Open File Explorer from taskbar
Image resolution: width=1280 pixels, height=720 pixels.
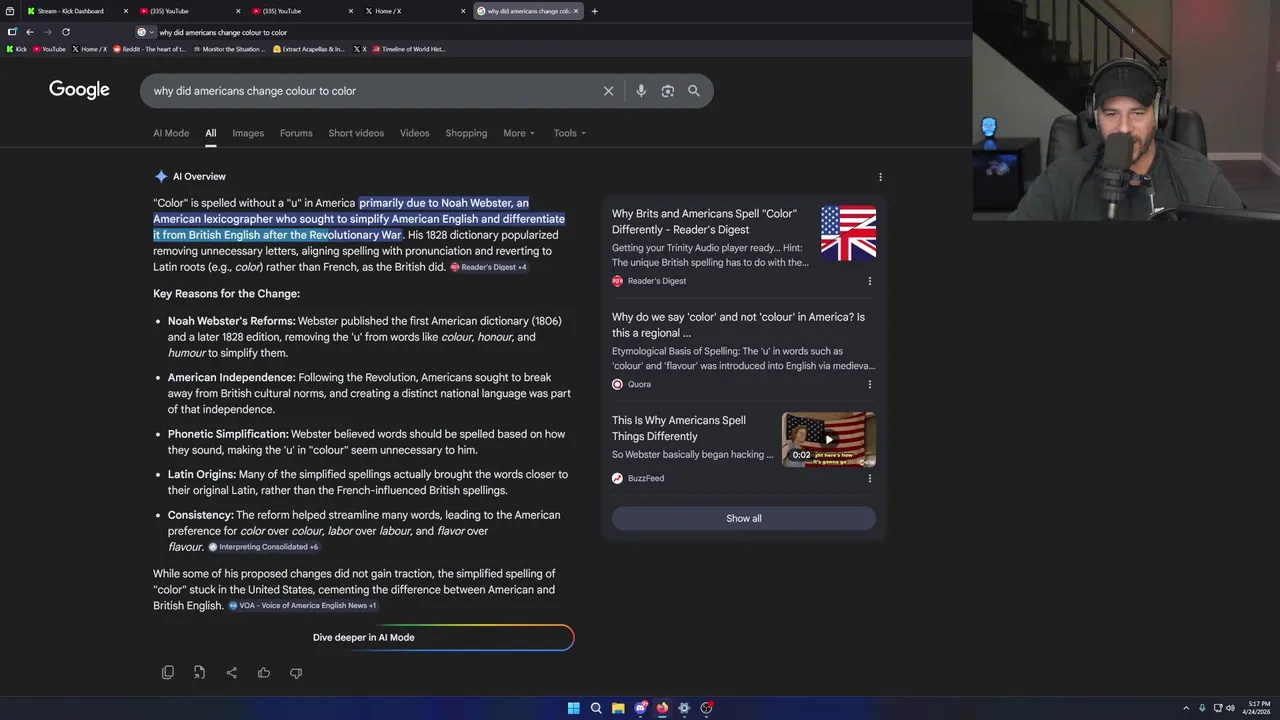coord(618,708)
